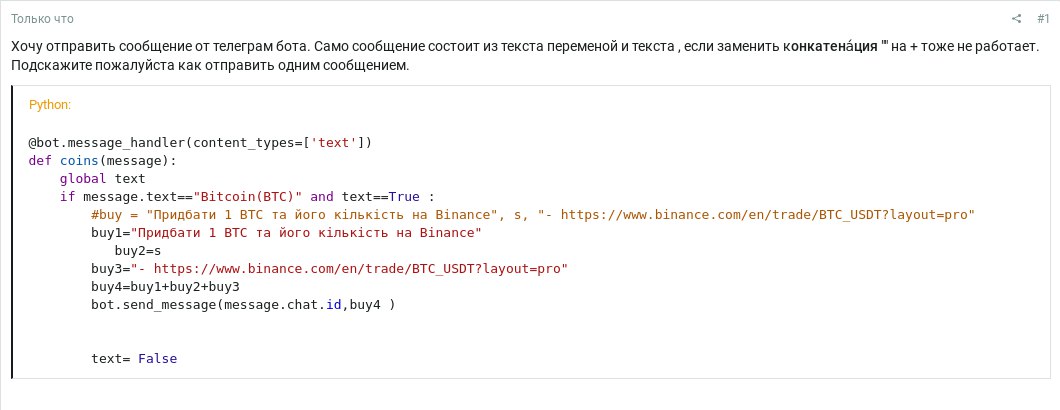Click the "Только что" post timestamp
Viewport: 1060px width, 410px height.
click(x=42, y=19)
